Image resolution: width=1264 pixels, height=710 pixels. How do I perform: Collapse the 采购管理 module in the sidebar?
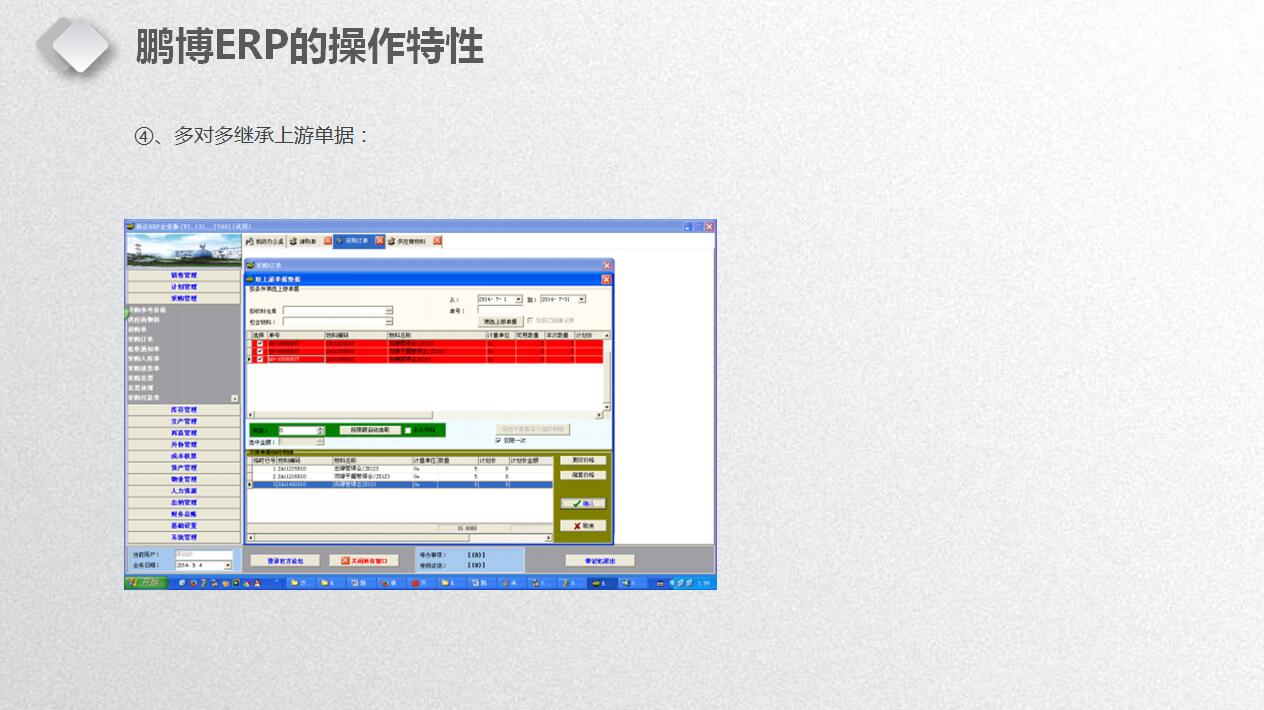(x=184, y=298)
